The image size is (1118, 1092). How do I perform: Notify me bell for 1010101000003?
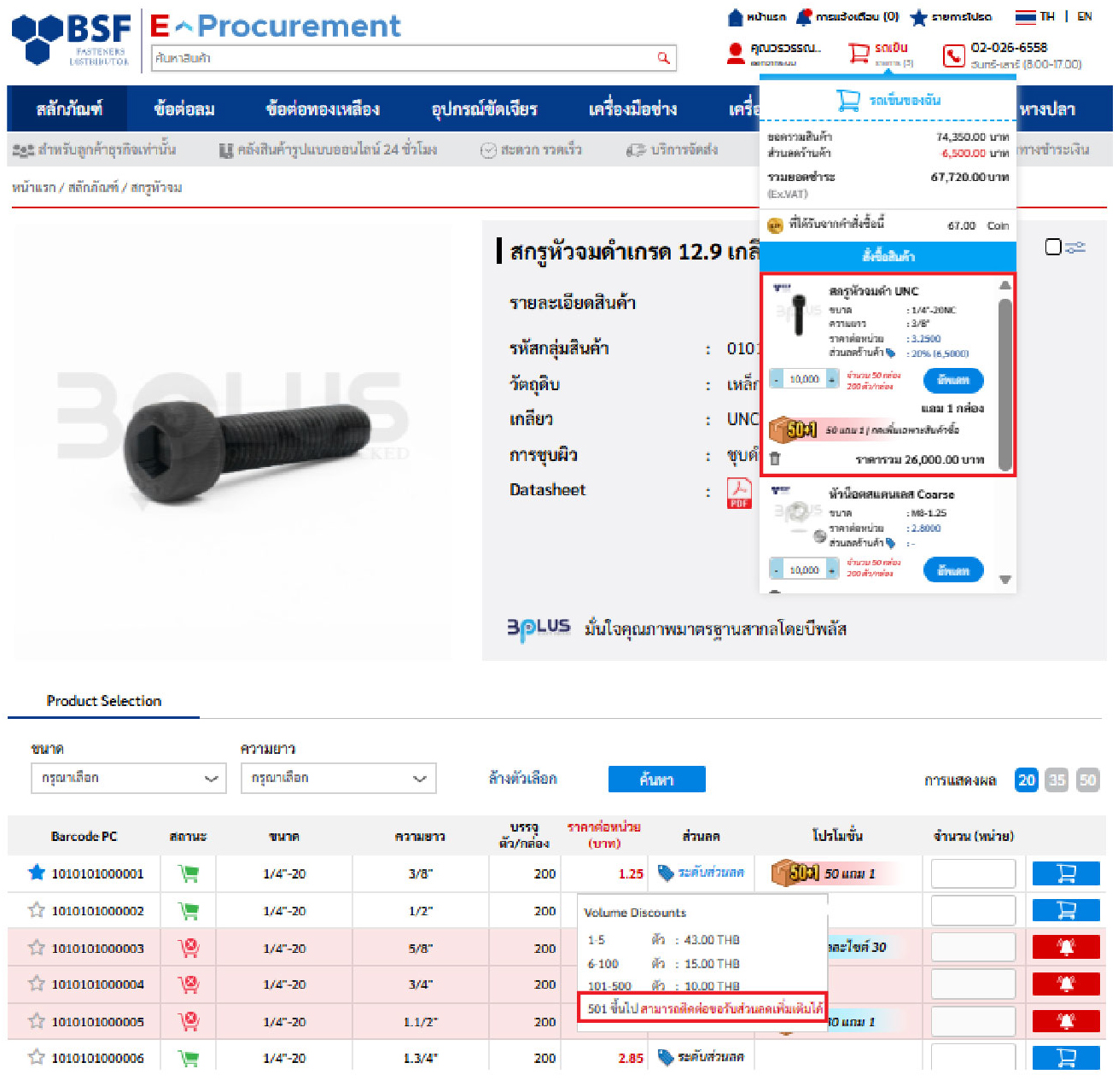(x=1066, y=947)
